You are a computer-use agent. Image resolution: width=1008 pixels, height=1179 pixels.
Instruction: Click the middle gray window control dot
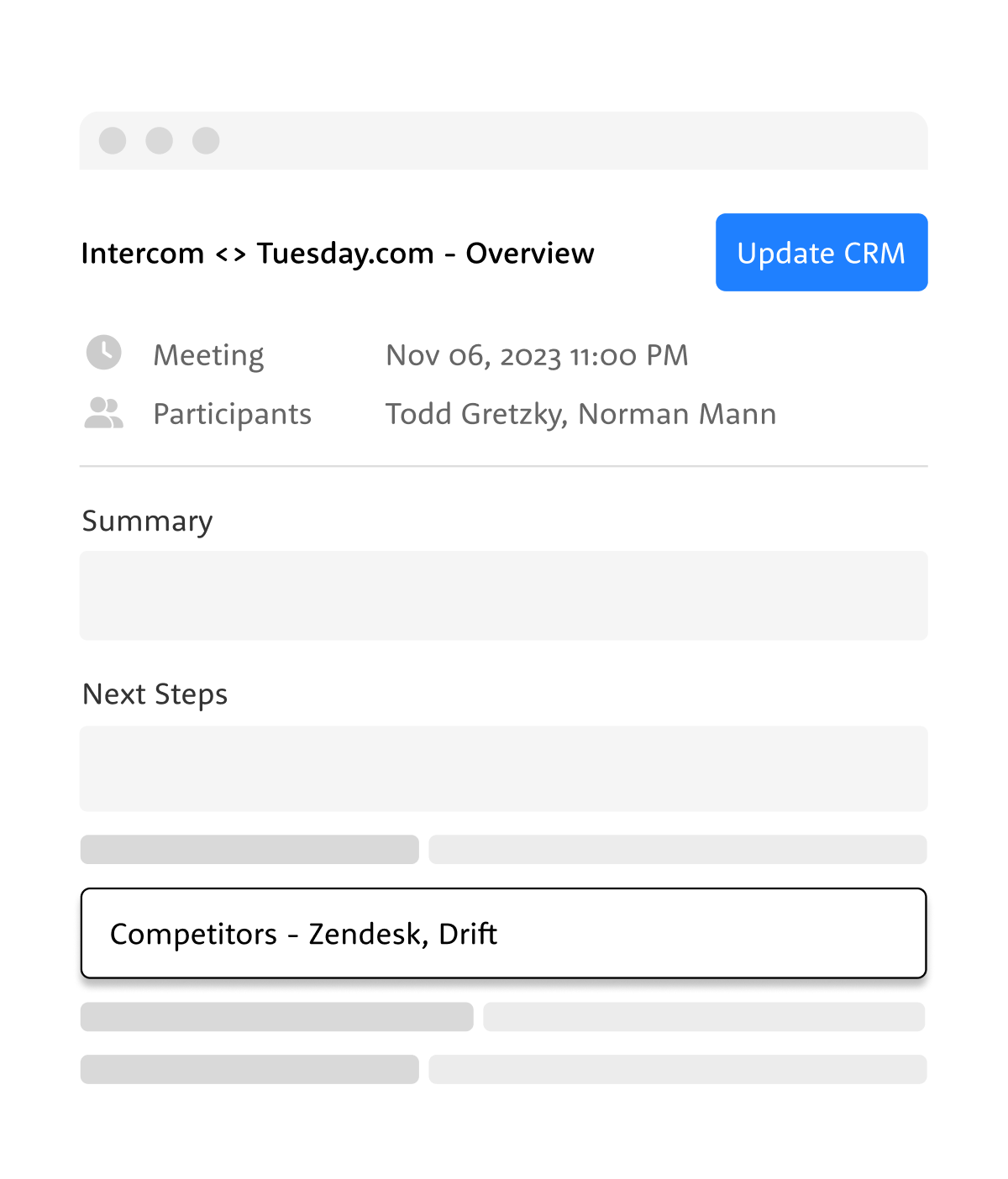coord(160,140)
